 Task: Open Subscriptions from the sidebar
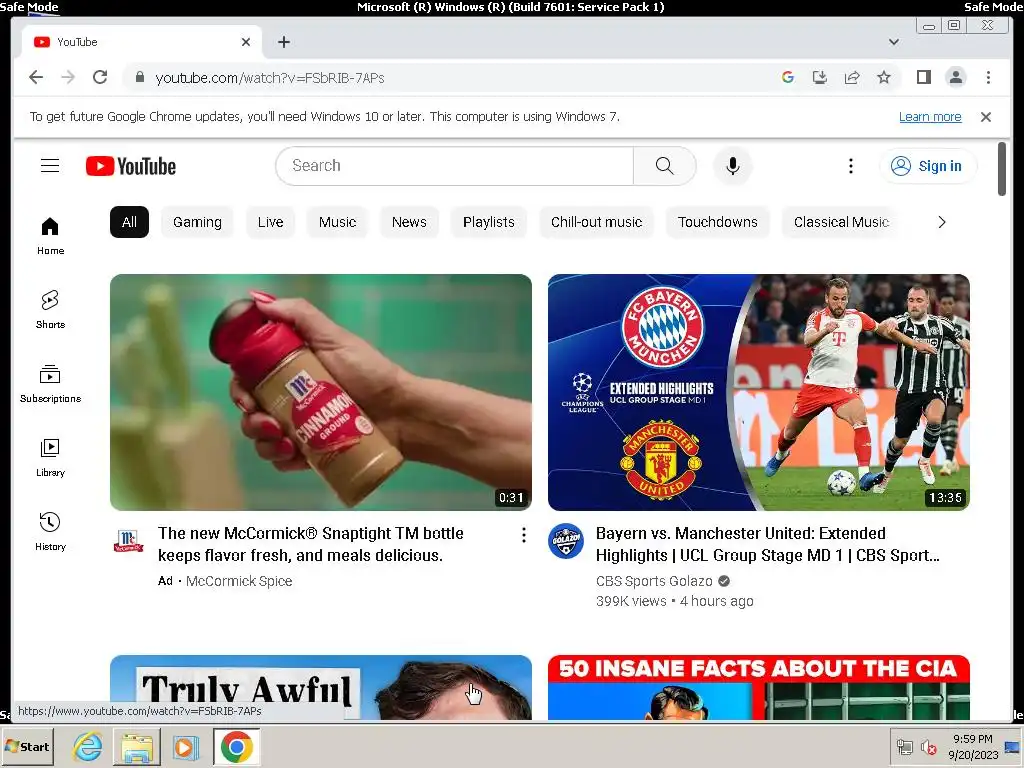tap(50, 384)
